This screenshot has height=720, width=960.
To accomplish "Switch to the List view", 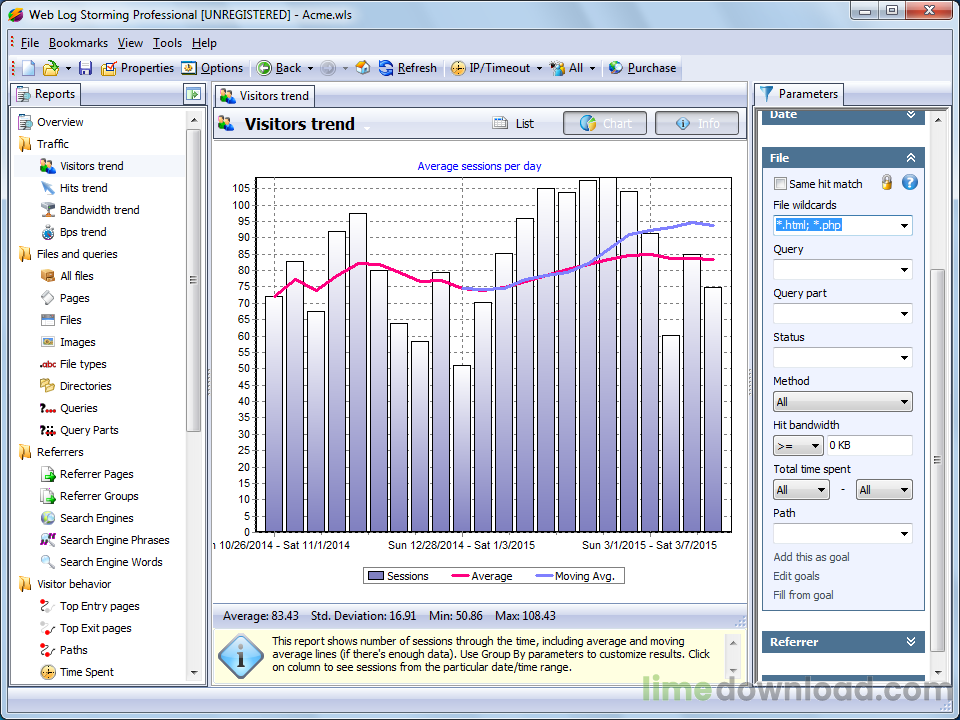I will [x=514, y=124].
